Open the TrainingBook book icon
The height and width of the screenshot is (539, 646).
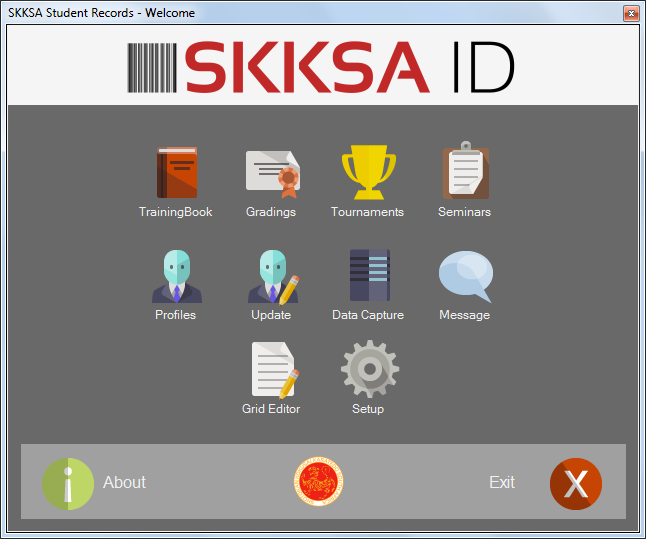pos(177,173)
